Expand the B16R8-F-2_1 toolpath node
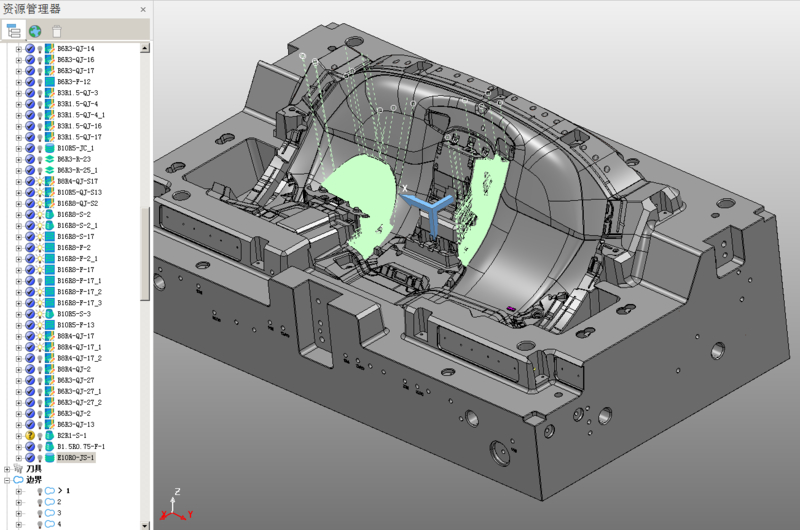 [19, 259]
